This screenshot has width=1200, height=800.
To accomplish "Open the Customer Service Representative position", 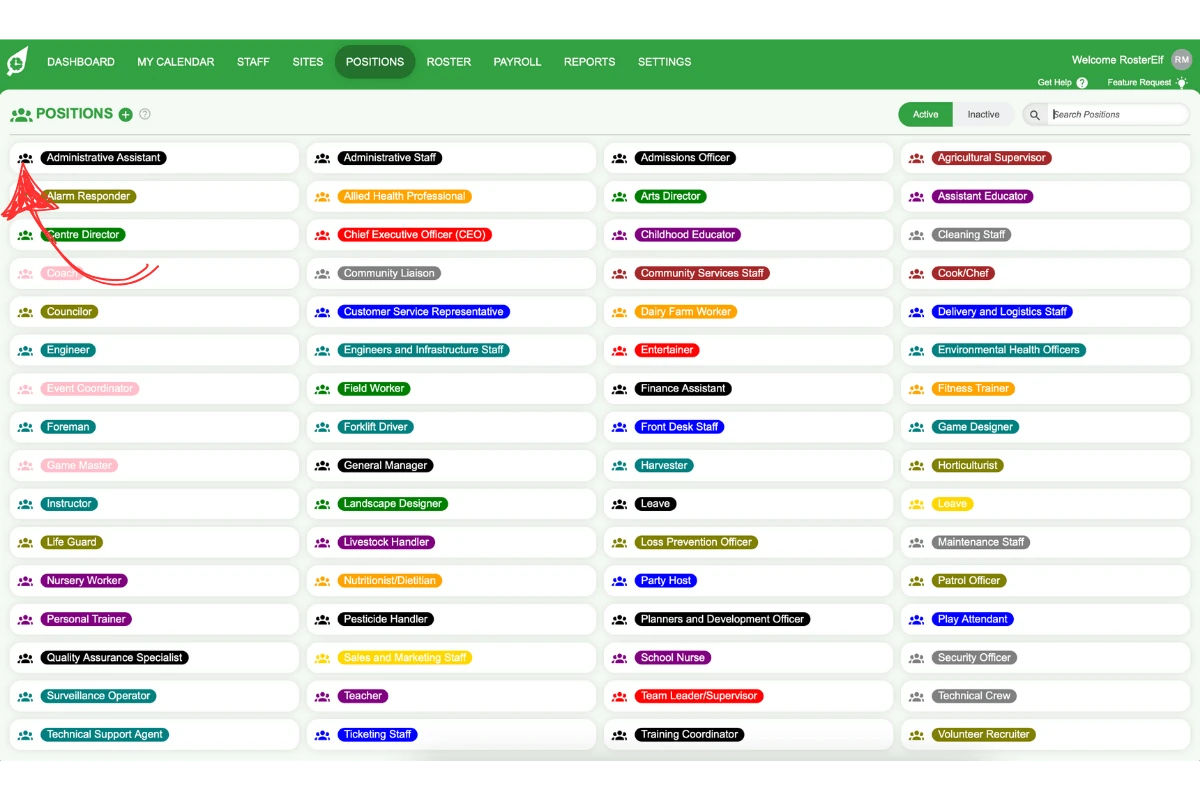I will 424,312.
